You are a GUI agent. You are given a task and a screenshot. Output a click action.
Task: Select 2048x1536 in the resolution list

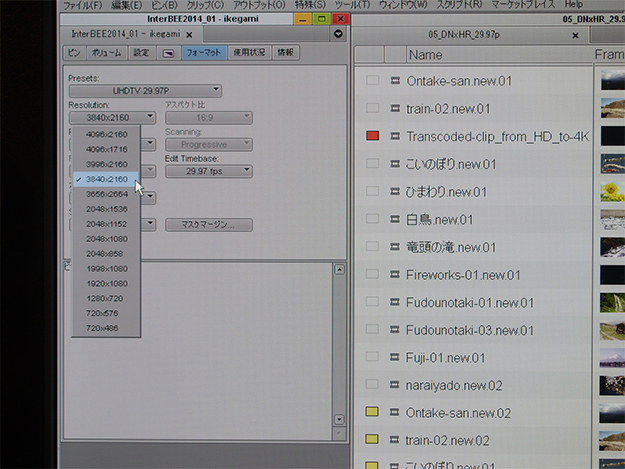pos(106,209)
